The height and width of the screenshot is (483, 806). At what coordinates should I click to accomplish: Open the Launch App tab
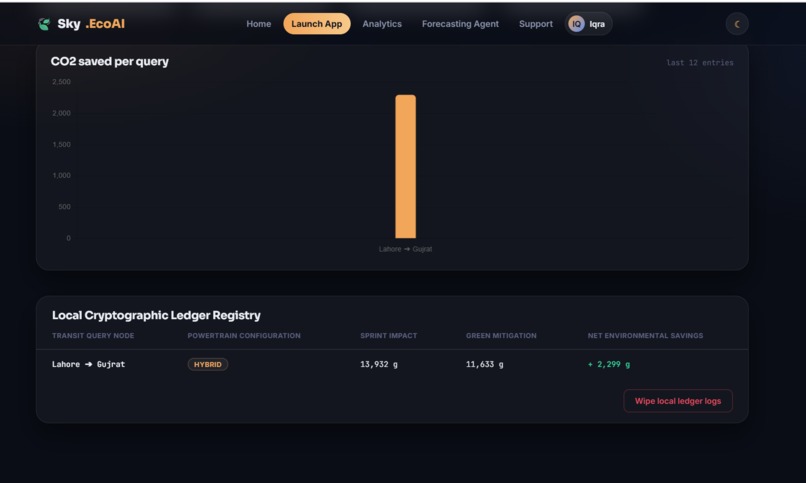click(317, 24)
